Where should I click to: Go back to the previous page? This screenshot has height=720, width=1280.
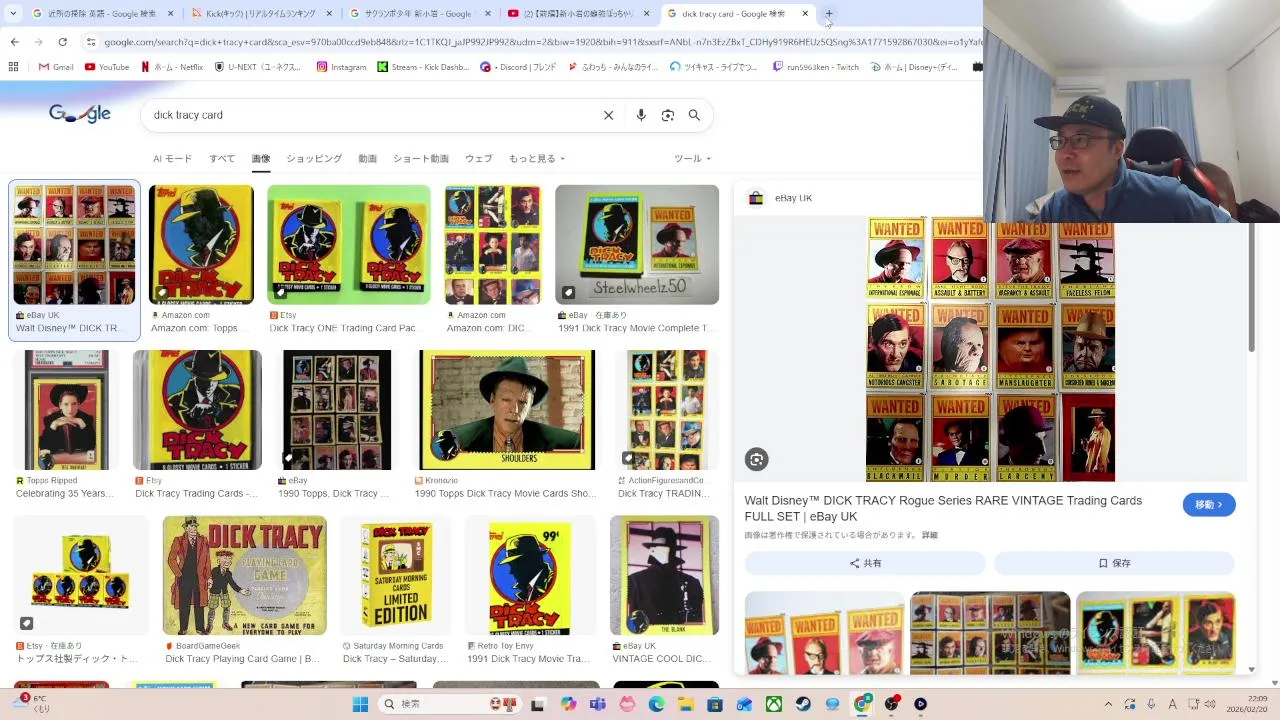pyautogui.click(x=14, y=42)
